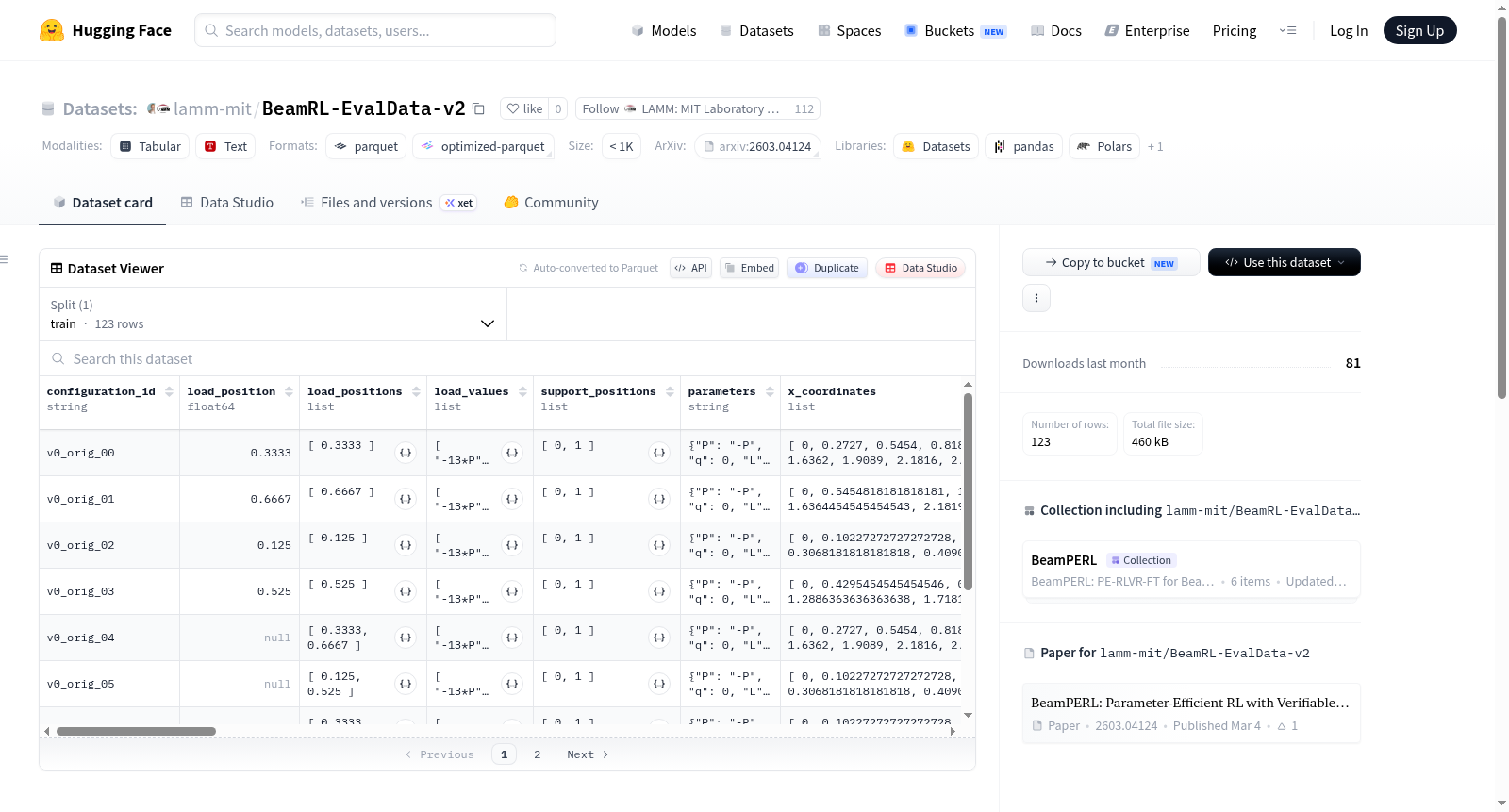This screenshot has height=812, width=1509.
Task: Click the horizontal scrollbar of the table
Action: click(136, 731)
